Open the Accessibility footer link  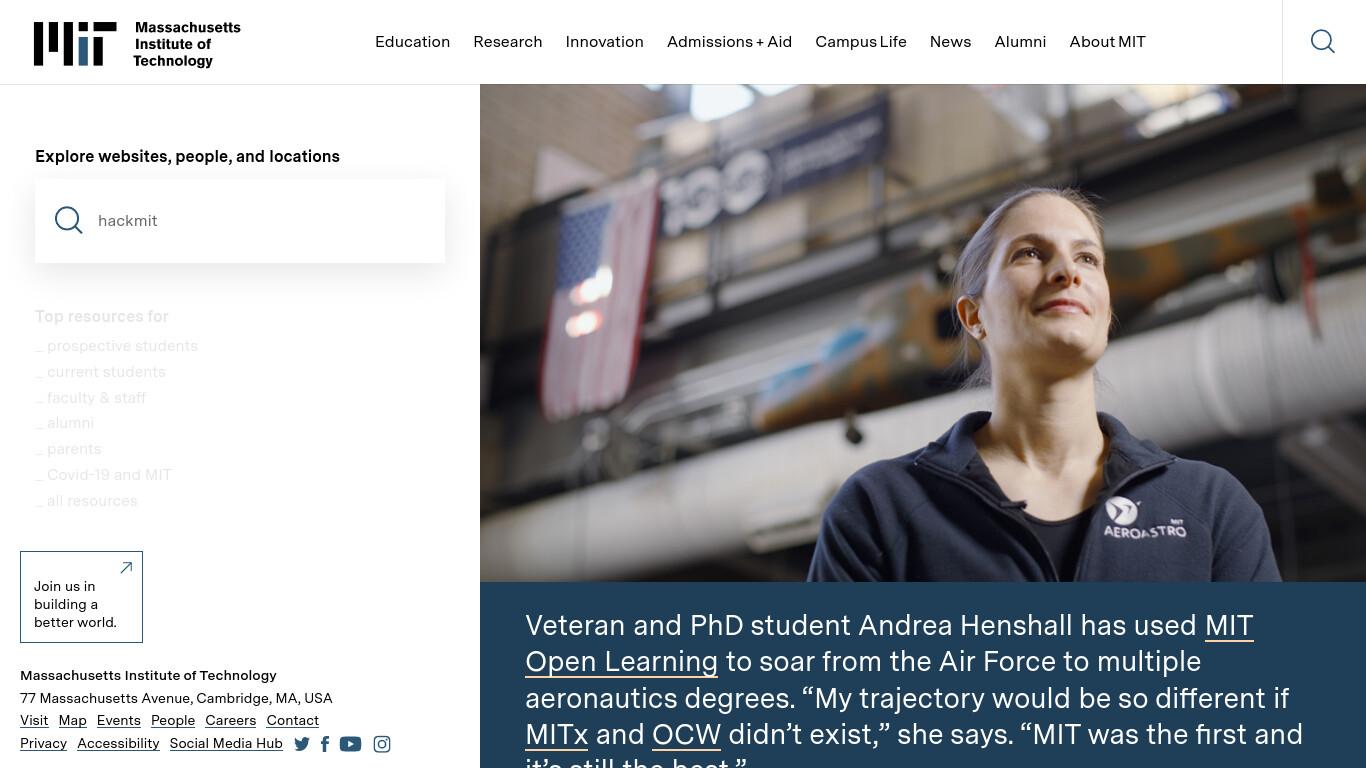tap(118, 743)
